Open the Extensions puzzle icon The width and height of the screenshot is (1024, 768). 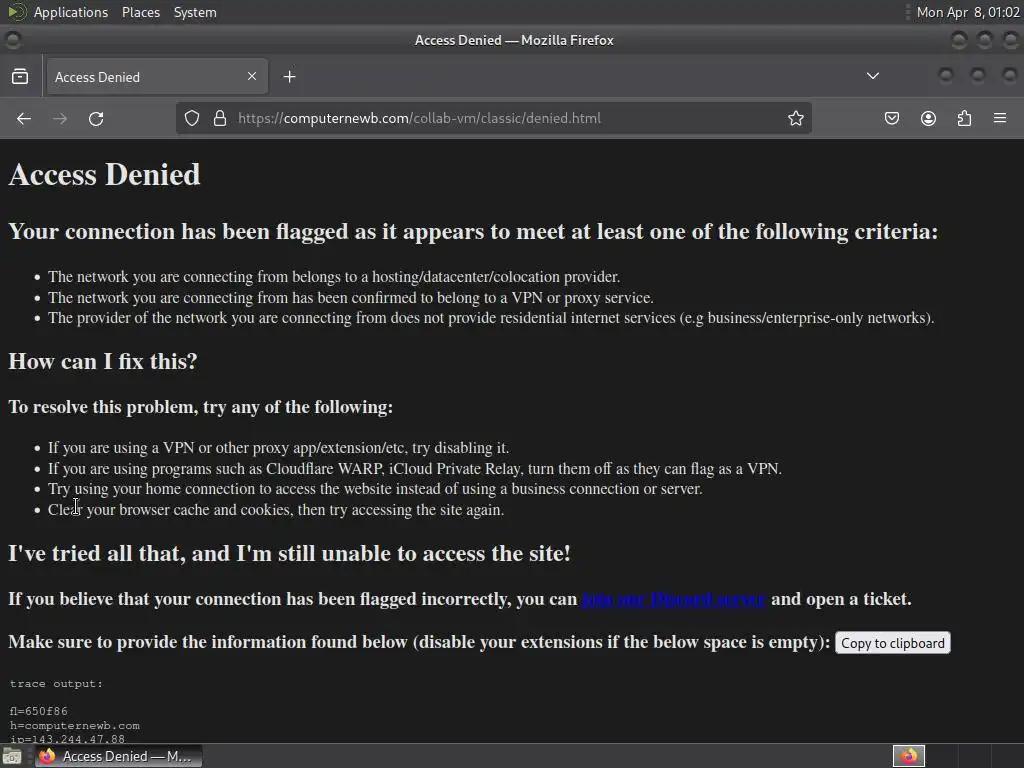(x=964, y=118)
